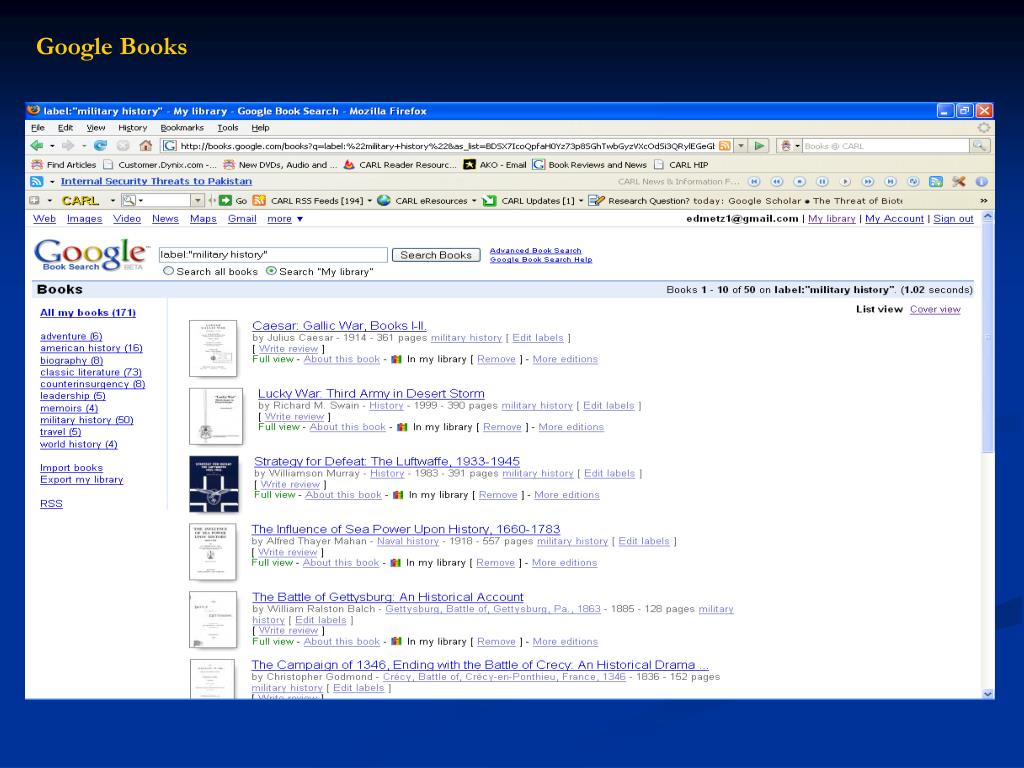Click Edit labels for Influence of Sea Power
1024x768 pixels.
(x=644, y=541)
